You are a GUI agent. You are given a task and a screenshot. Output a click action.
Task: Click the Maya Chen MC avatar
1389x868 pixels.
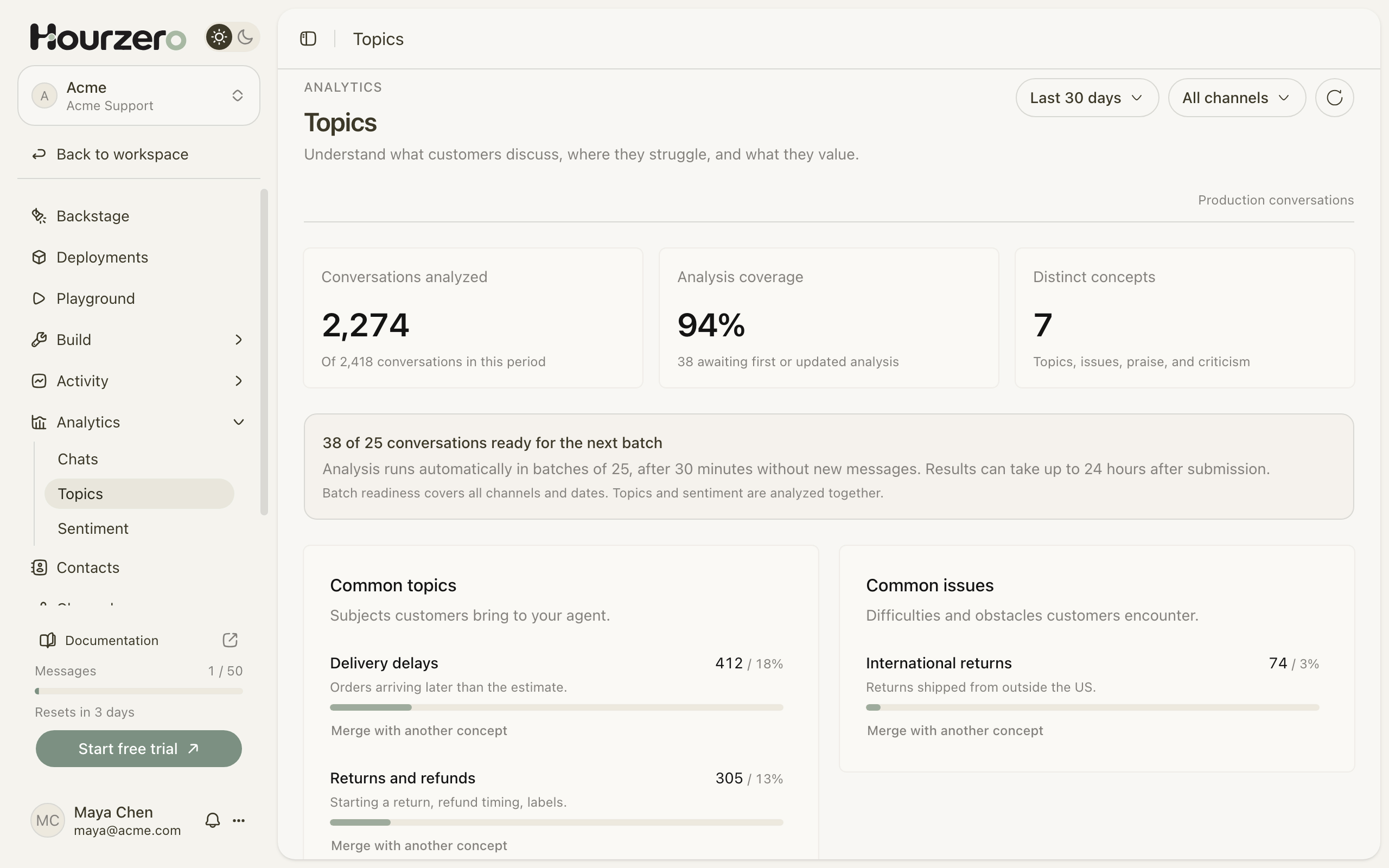pos(48,820)
